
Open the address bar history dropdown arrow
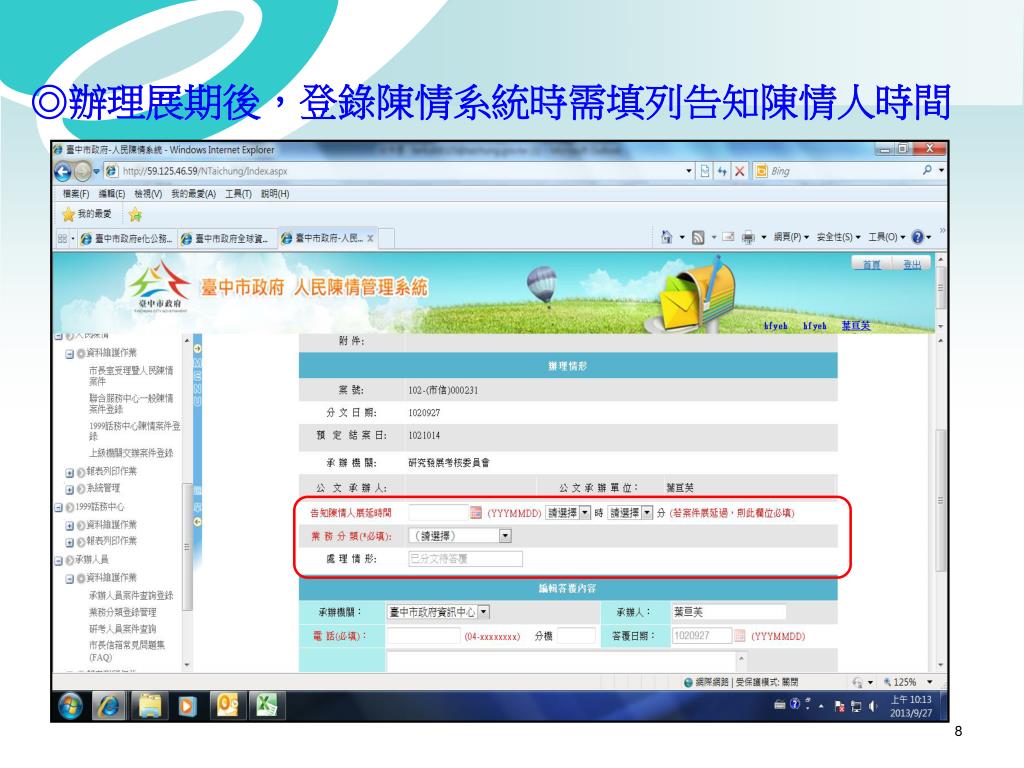(688, 171)
